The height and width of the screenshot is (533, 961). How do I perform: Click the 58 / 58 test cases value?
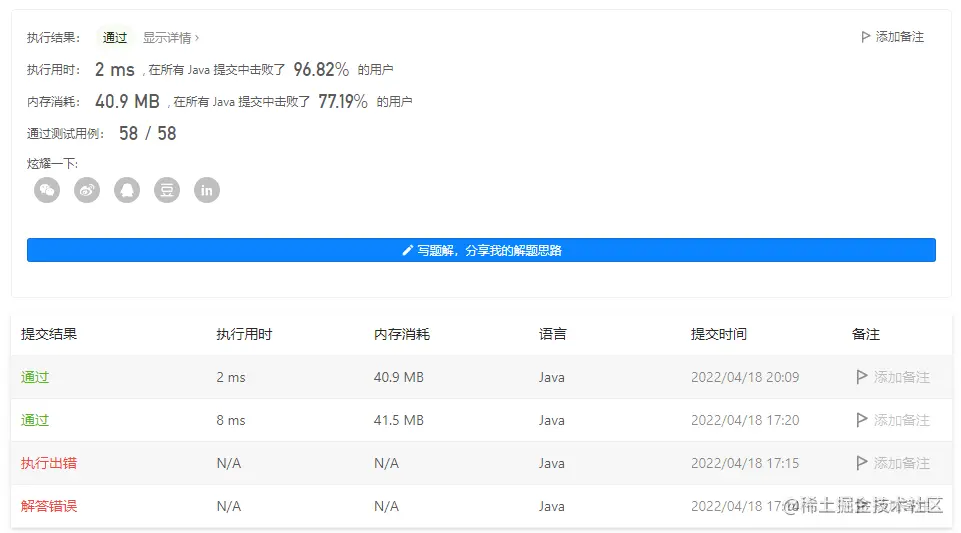coord(148,133)
